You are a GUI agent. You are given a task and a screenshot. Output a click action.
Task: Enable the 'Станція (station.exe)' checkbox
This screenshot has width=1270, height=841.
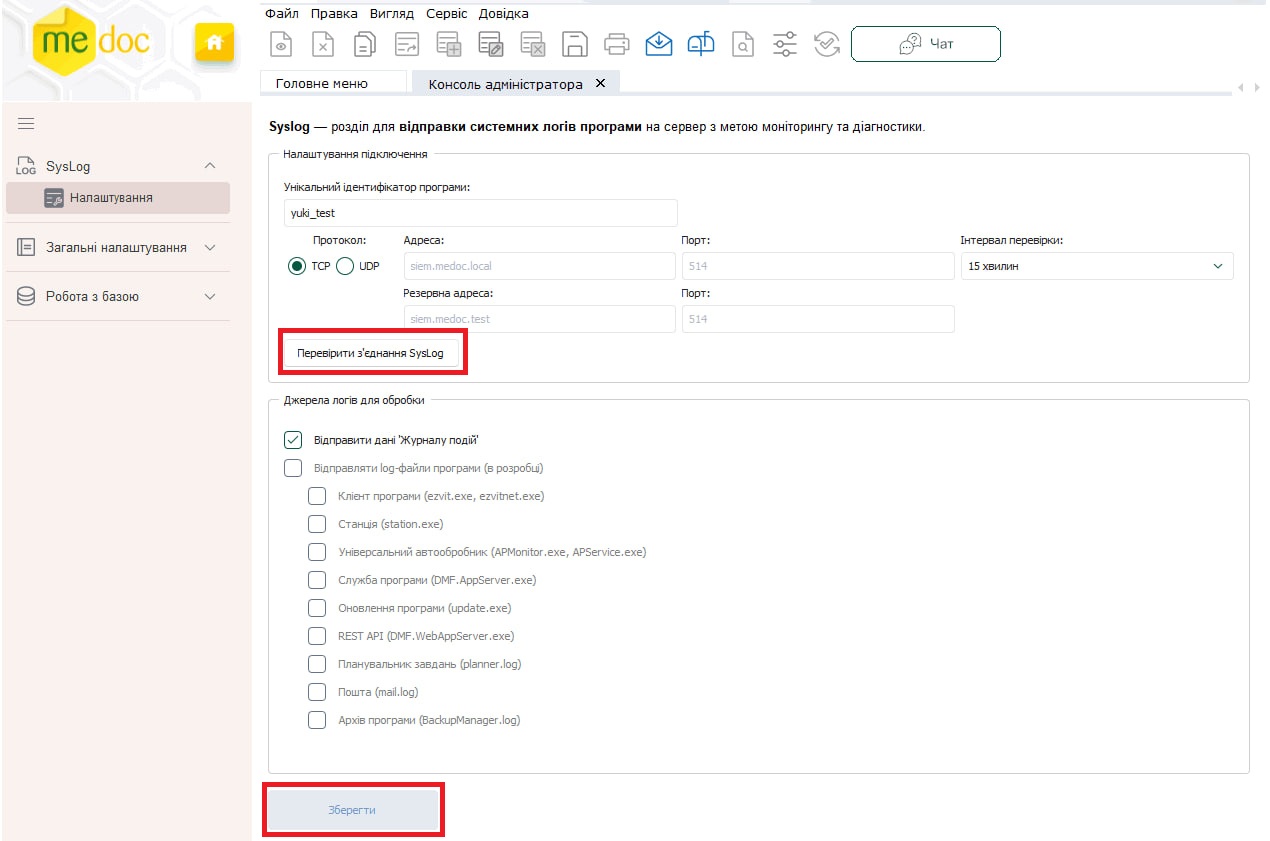[x=317, y=524]
